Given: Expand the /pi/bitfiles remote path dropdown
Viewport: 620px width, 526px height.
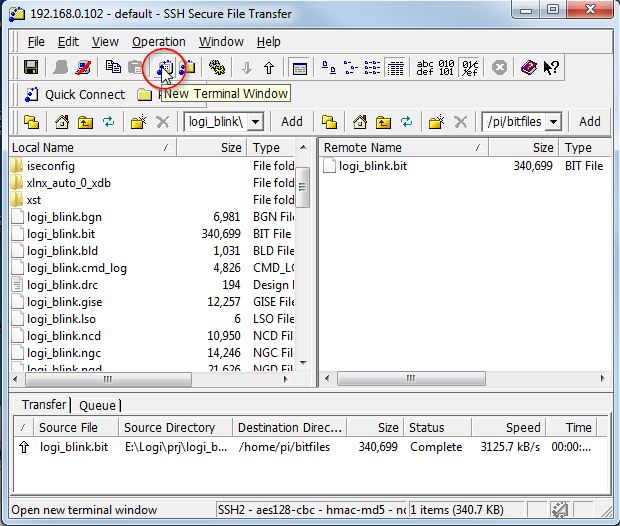Looking at the screenshot, I should (554, 122).
